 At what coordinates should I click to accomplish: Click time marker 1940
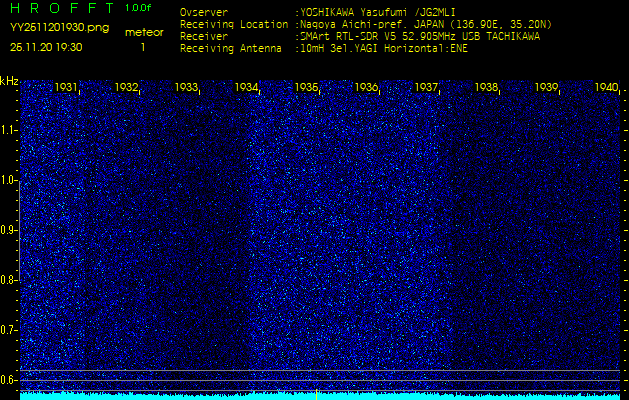(x=606, y=87)
